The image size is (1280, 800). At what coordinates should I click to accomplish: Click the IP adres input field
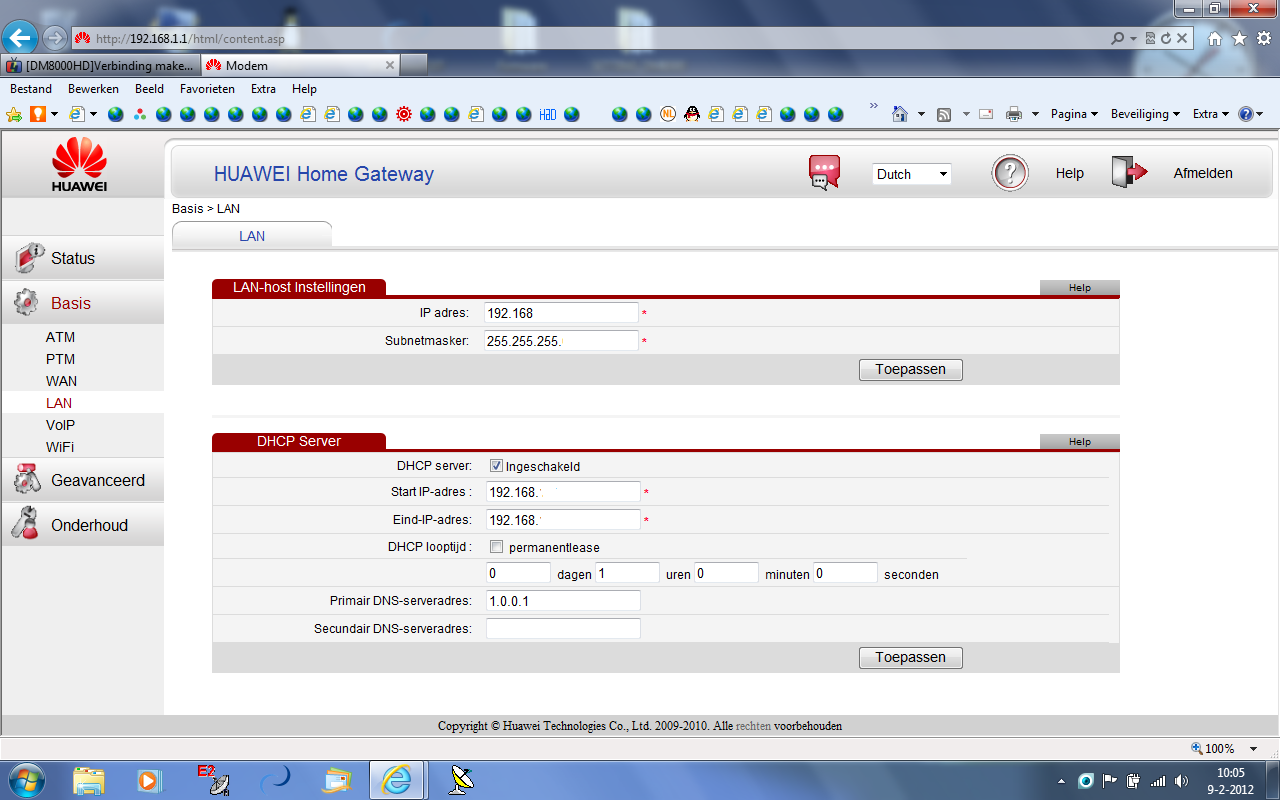tap(562, 313)
